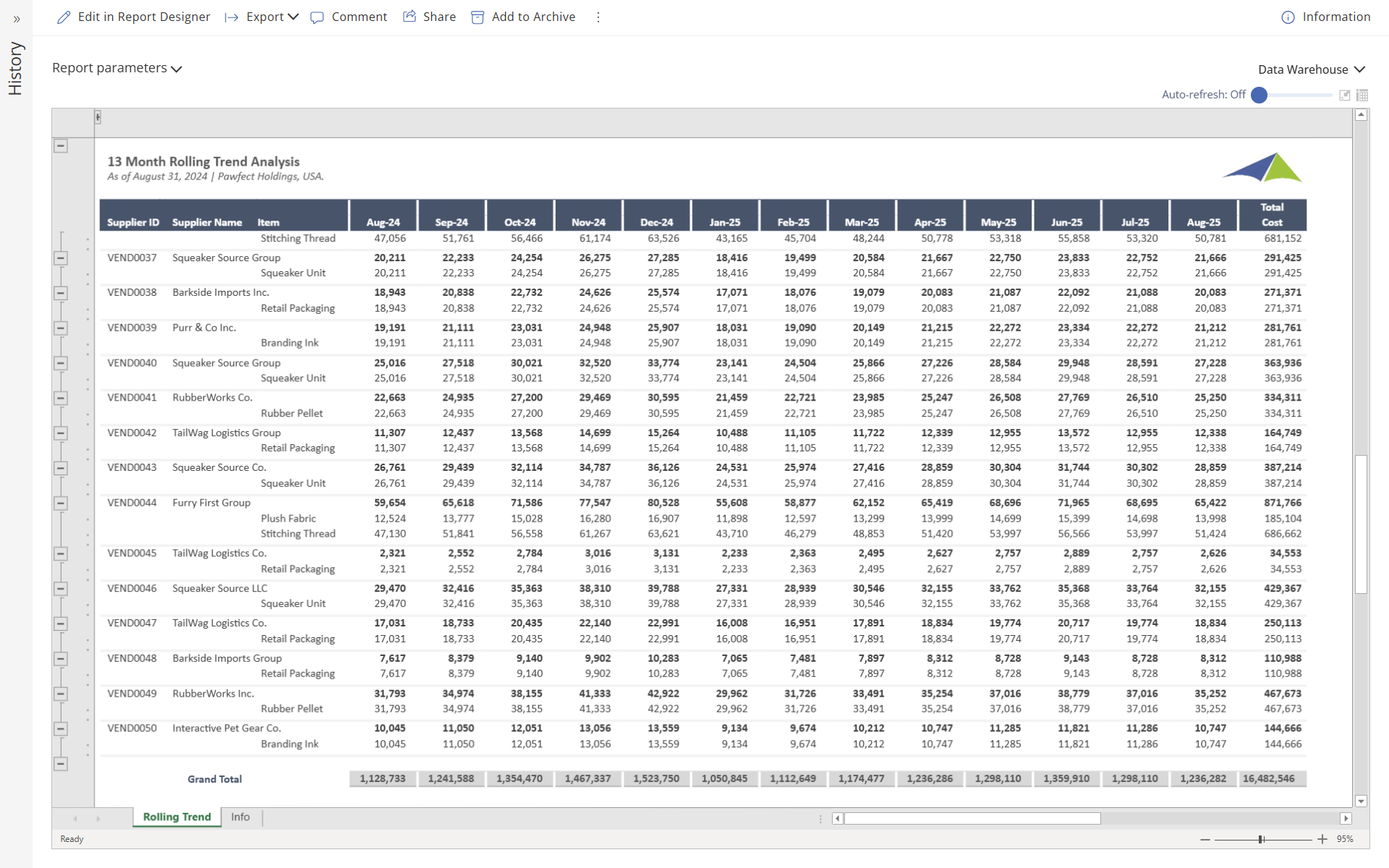The height and width of the screenshot is (868, 1389).
Task: Click the Share icon
Action: pyautogui.click(x=409, y=17)
